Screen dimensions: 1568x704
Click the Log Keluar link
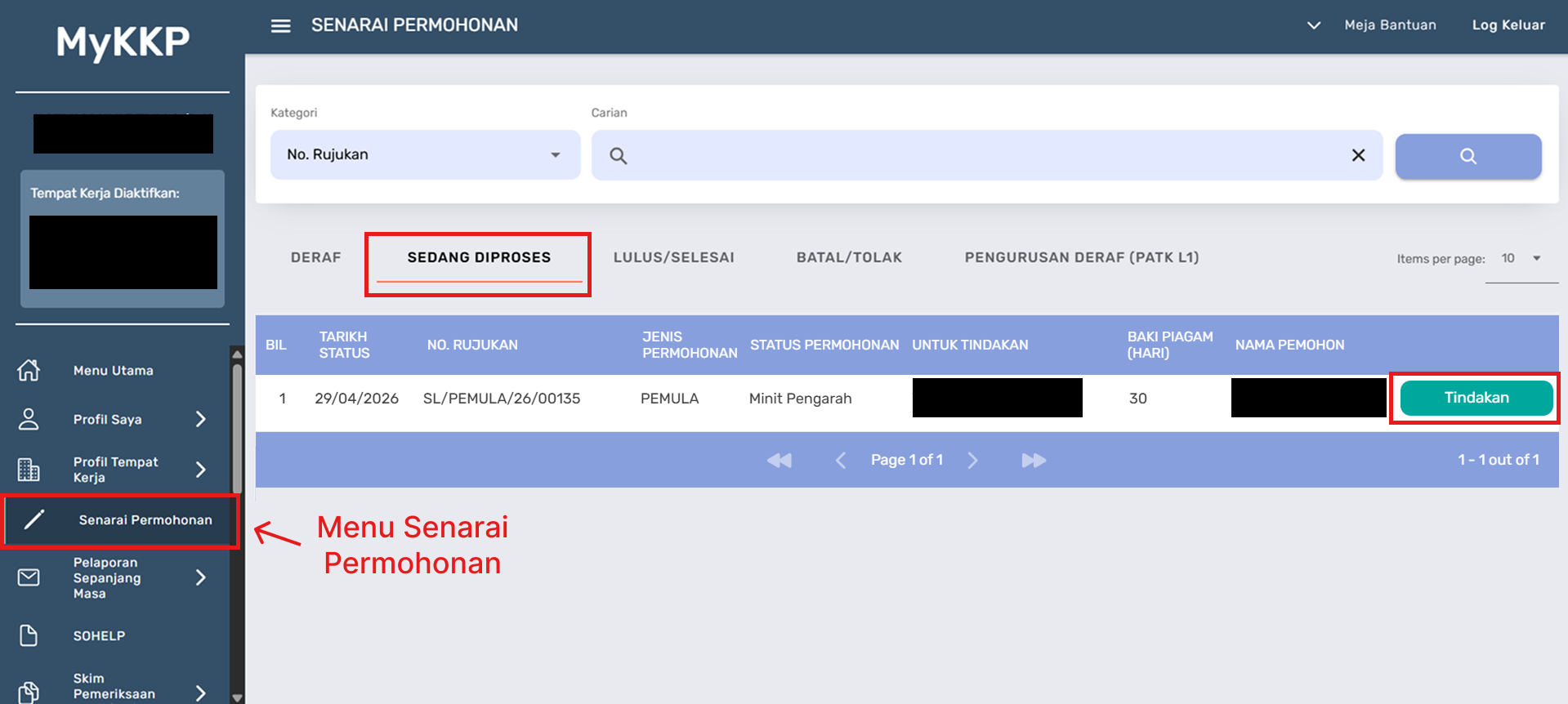pos(1508,25)
